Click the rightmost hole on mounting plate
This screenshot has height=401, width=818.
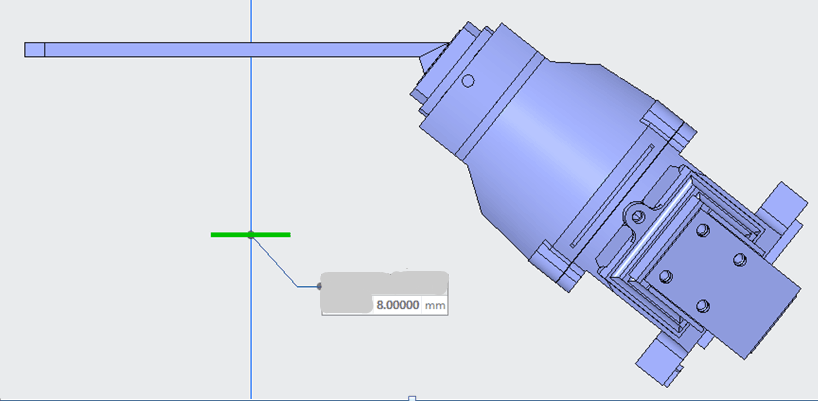coord(739,260)
